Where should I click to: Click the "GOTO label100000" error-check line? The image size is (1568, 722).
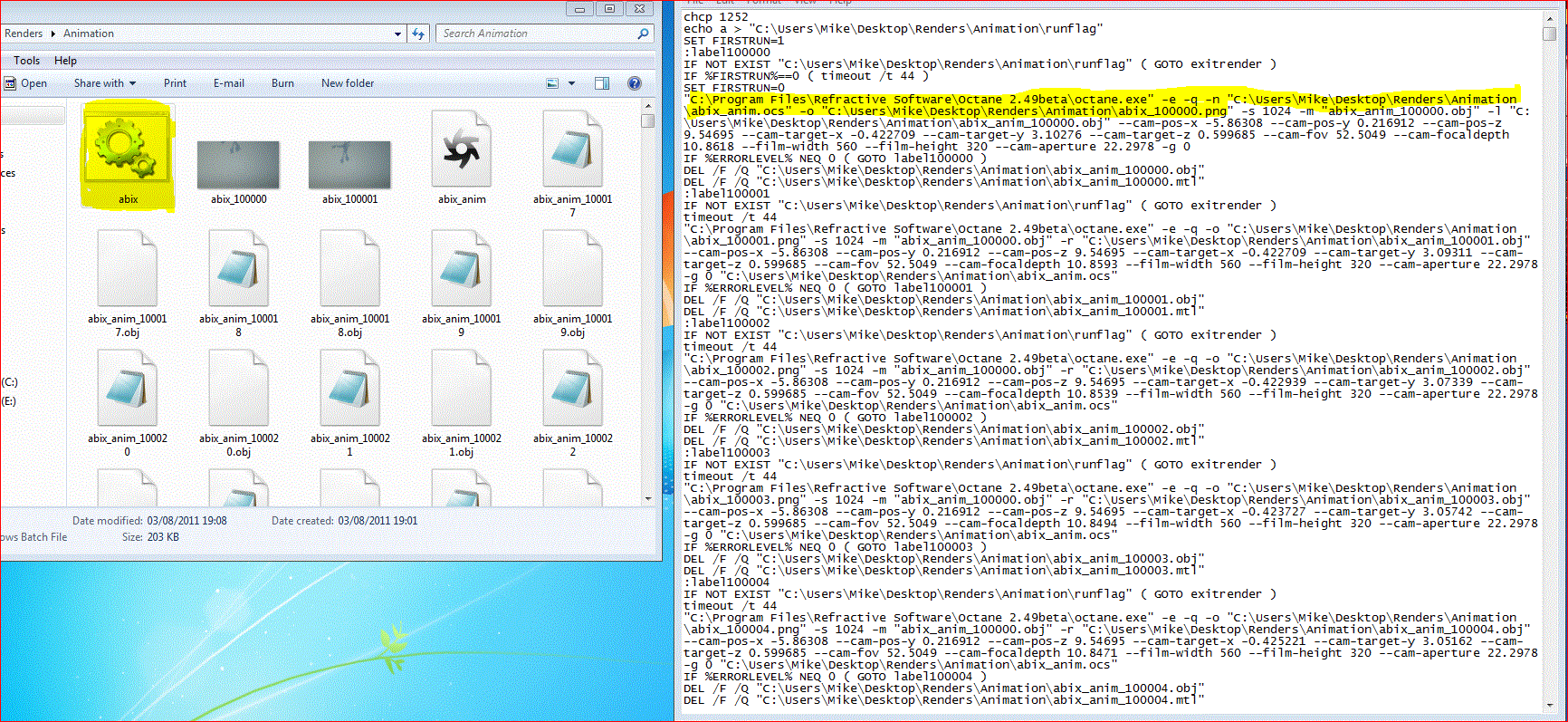[835, 159]
